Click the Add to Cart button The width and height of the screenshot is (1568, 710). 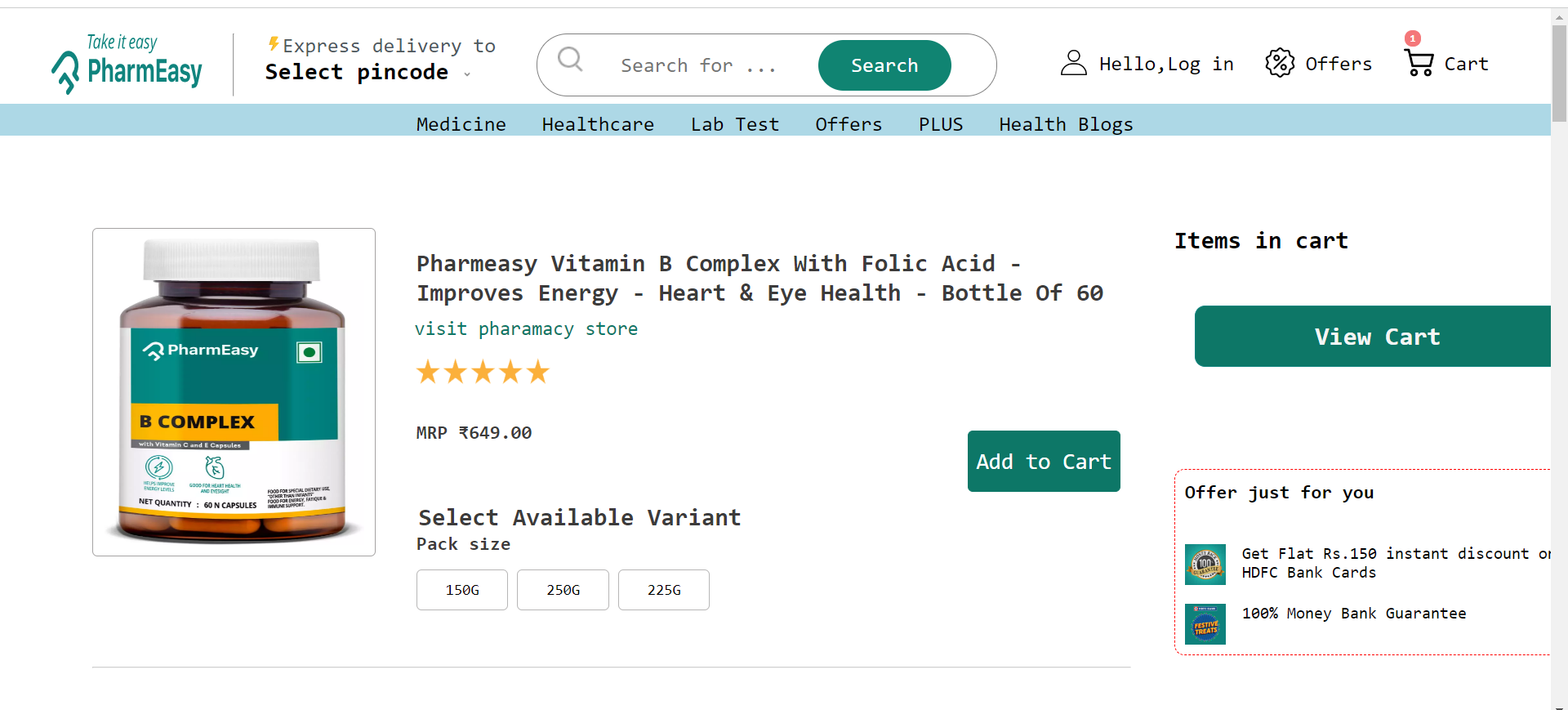pos(1044,461)
